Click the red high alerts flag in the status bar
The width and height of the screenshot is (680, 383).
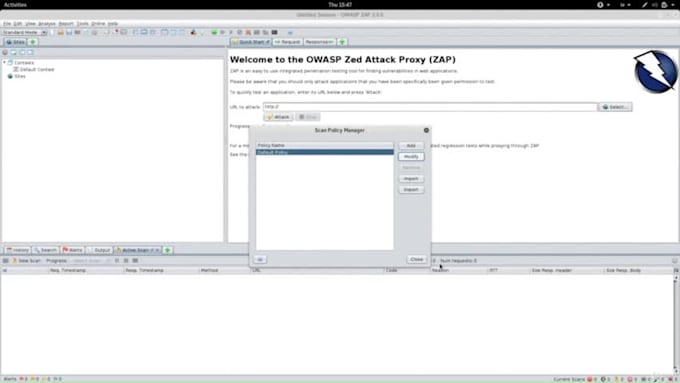(21, 379)
